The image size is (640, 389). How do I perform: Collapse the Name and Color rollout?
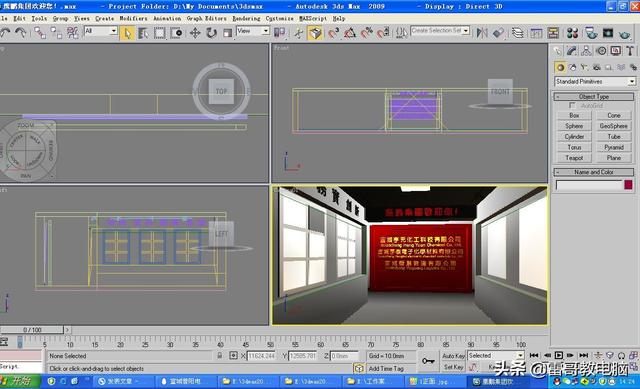(x=593, y=172)
